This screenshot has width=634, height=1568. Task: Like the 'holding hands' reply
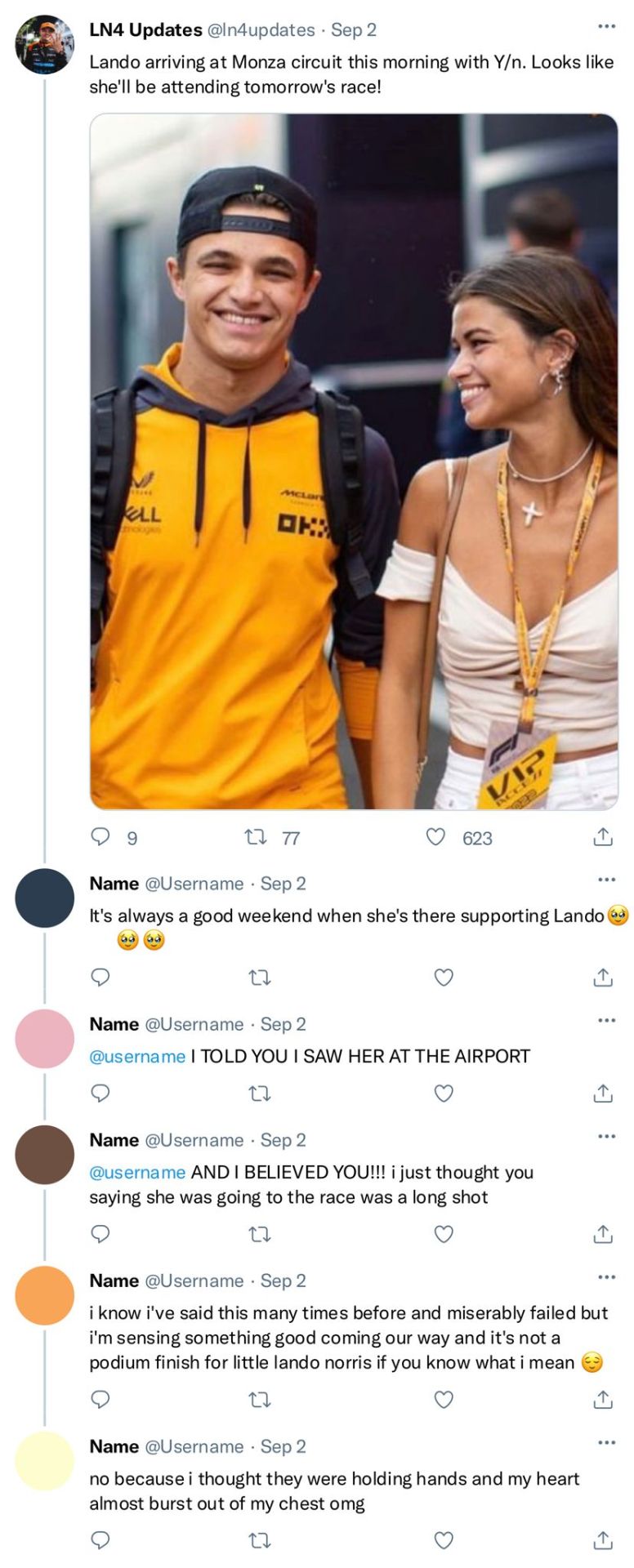click(443, 1539)
